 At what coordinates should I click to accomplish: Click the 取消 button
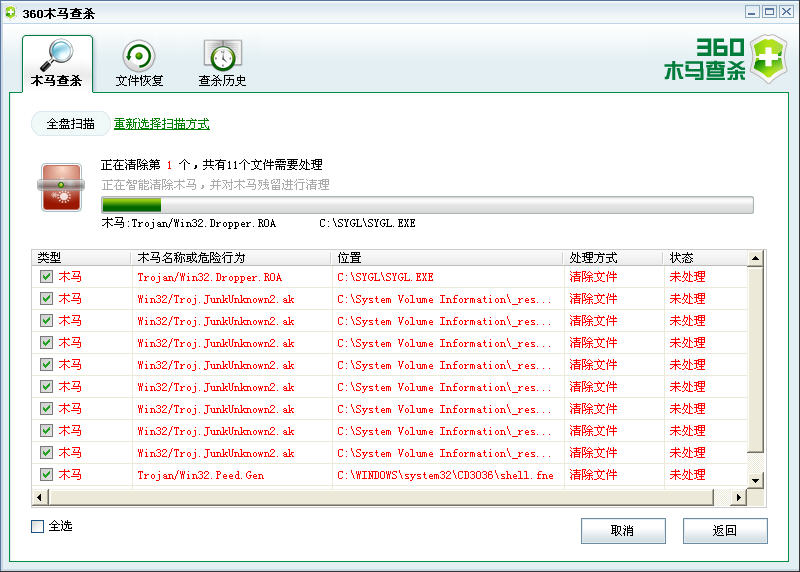click(x=623, y=531)
